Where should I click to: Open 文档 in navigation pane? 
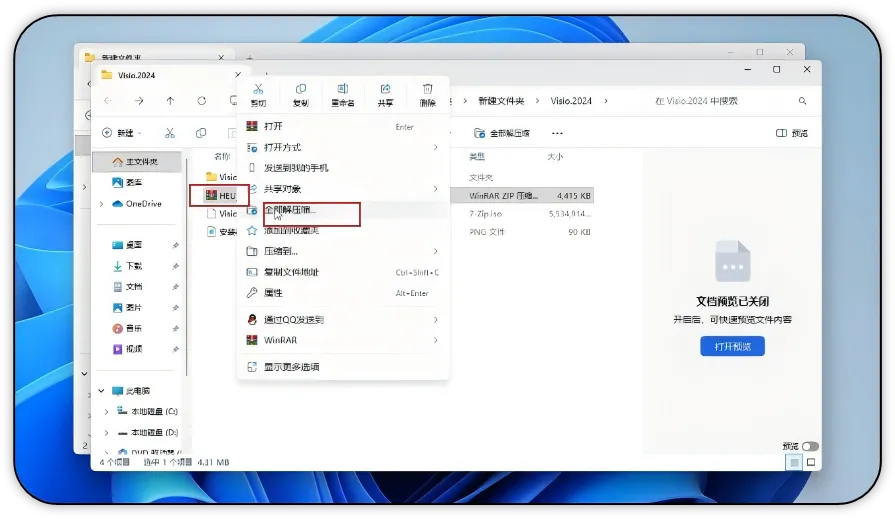point(134,287)
